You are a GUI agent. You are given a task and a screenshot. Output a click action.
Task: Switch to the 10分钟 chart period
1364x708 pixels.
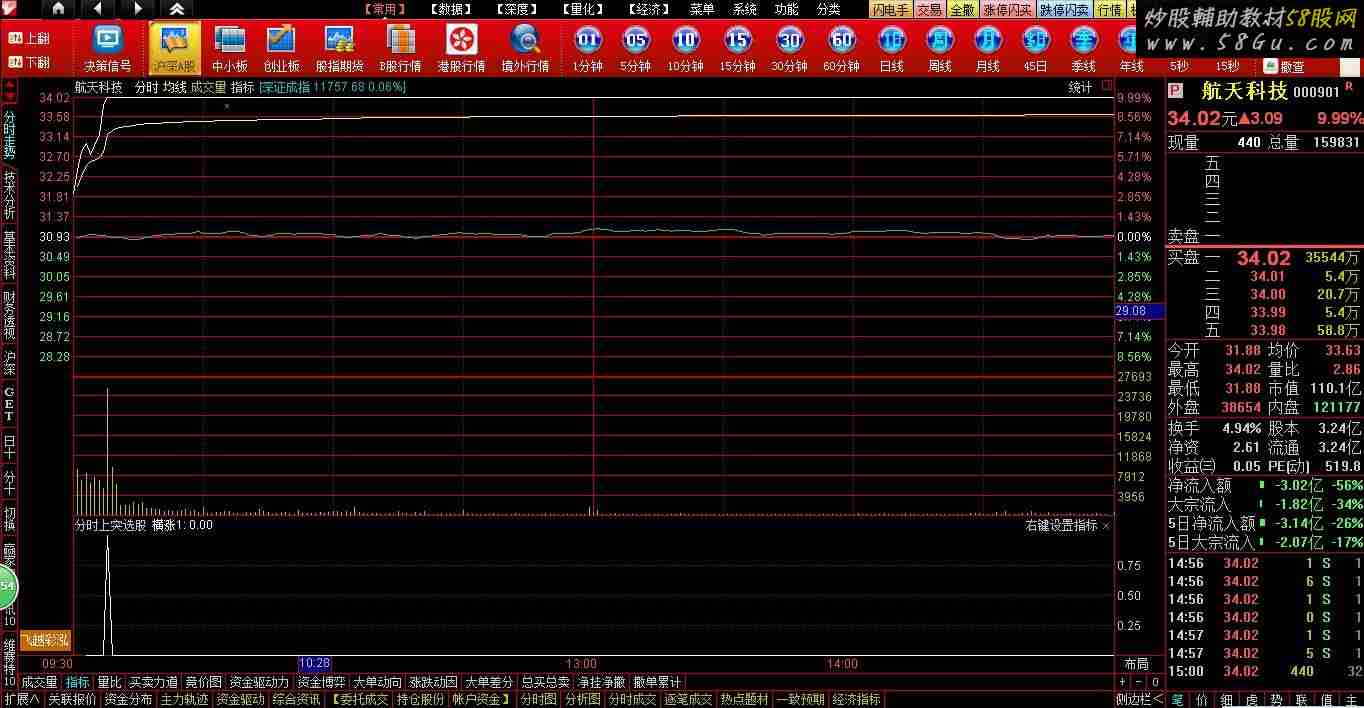click(686, 48)
